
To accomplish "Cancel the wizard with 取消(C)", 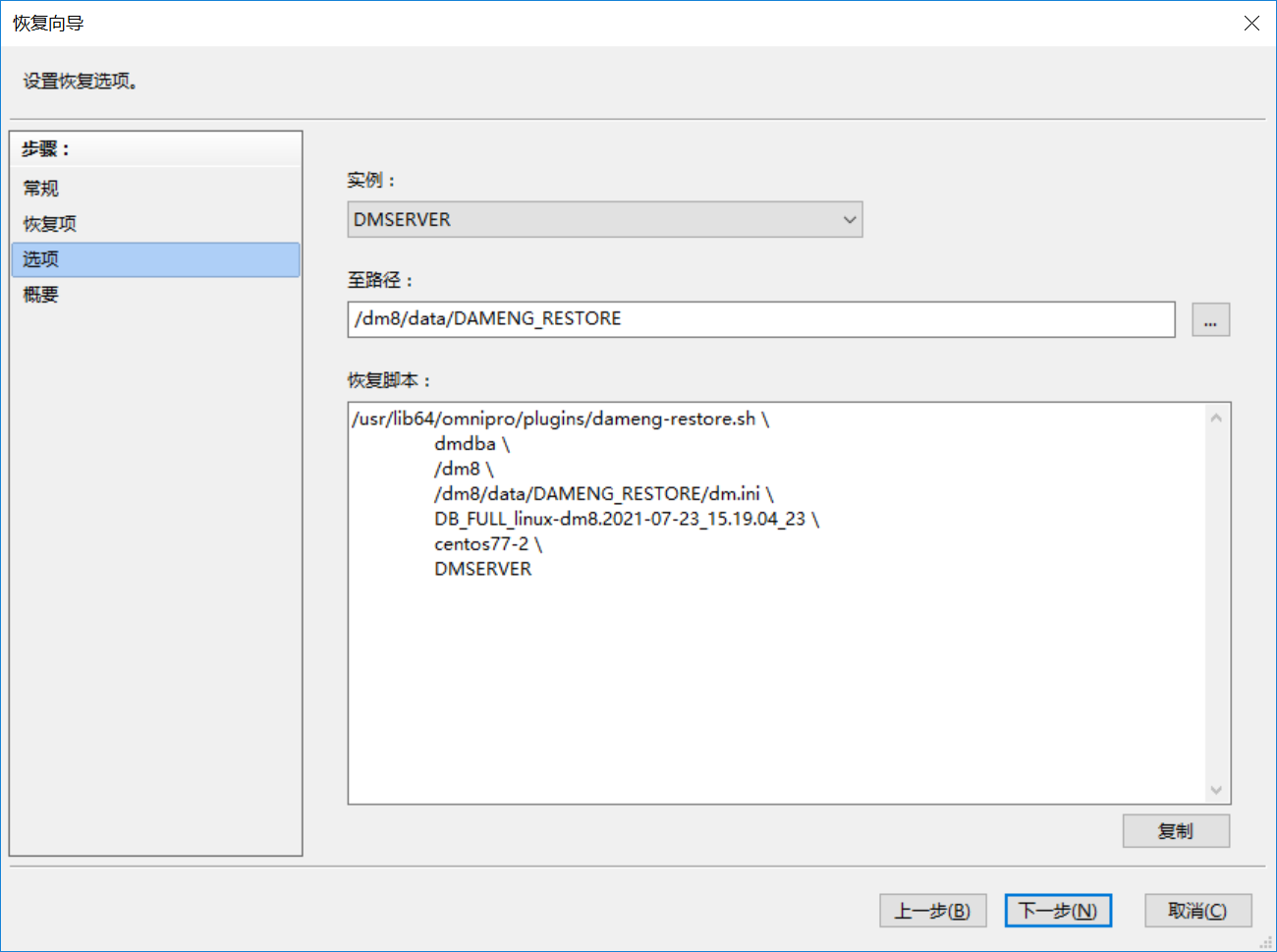I will point(1197,911).
